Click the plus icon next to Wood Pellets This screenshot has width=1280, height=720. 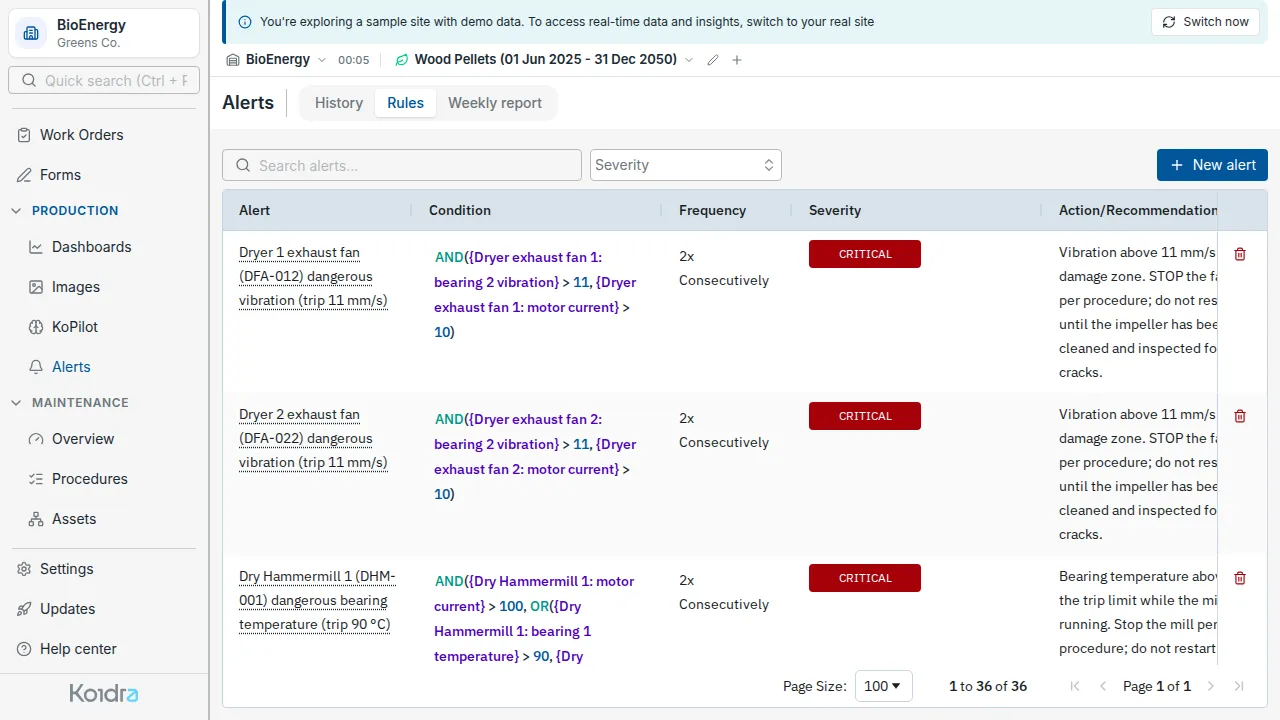(x=737, y=60)
